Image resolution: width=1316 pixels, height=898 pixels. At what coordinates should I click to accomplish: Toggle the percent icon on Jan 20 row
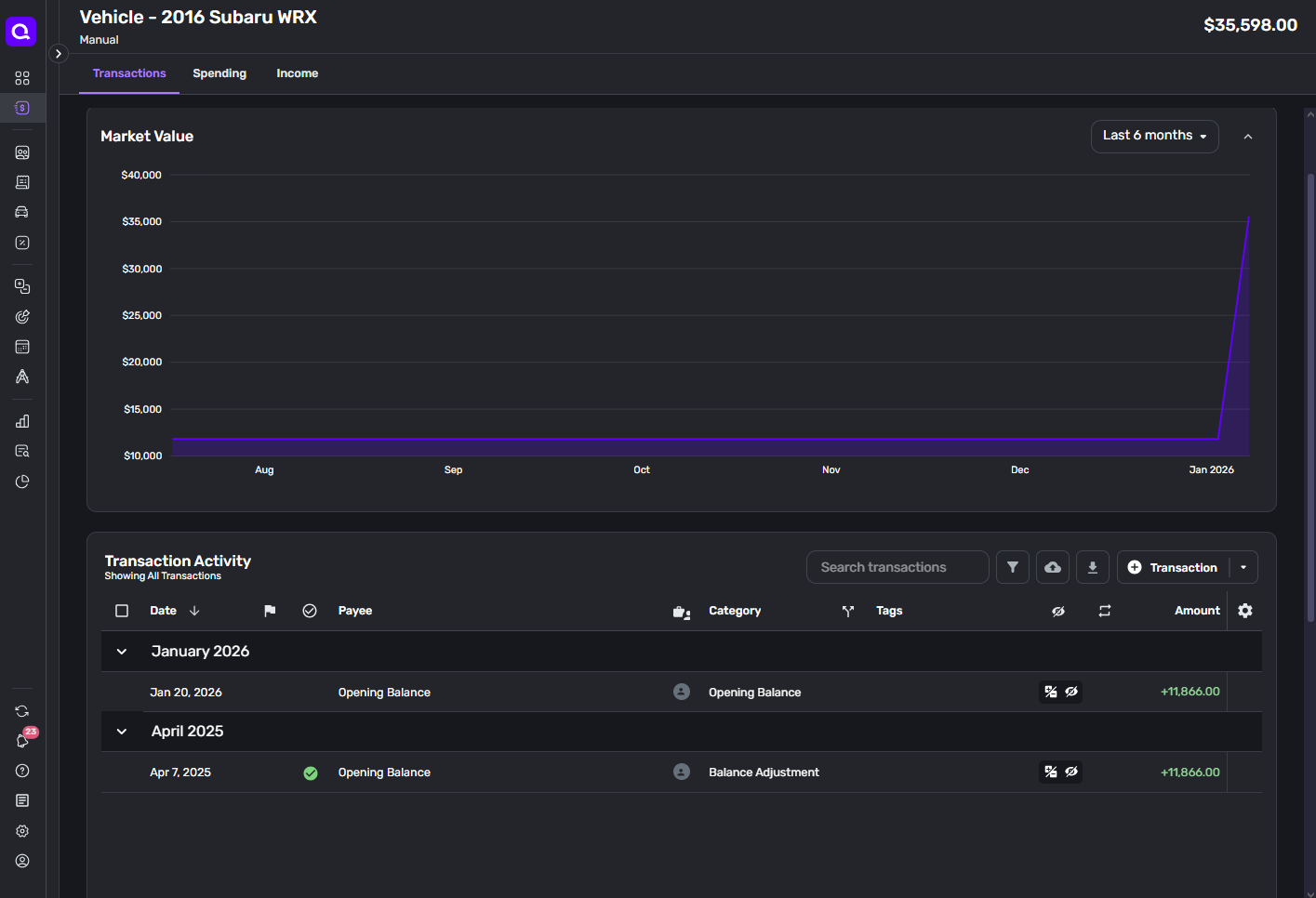coord(1051,692)
